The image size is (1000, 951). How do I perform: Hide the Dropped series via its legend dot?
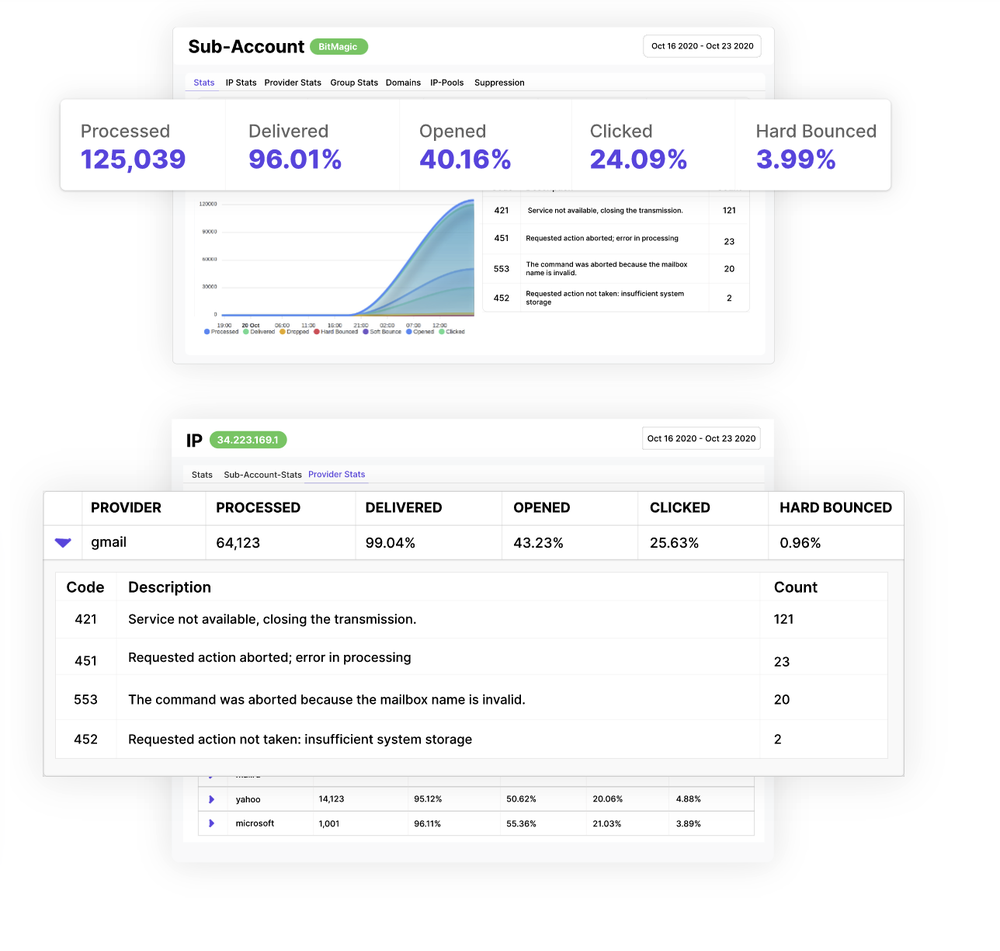(x=284, y=331)
